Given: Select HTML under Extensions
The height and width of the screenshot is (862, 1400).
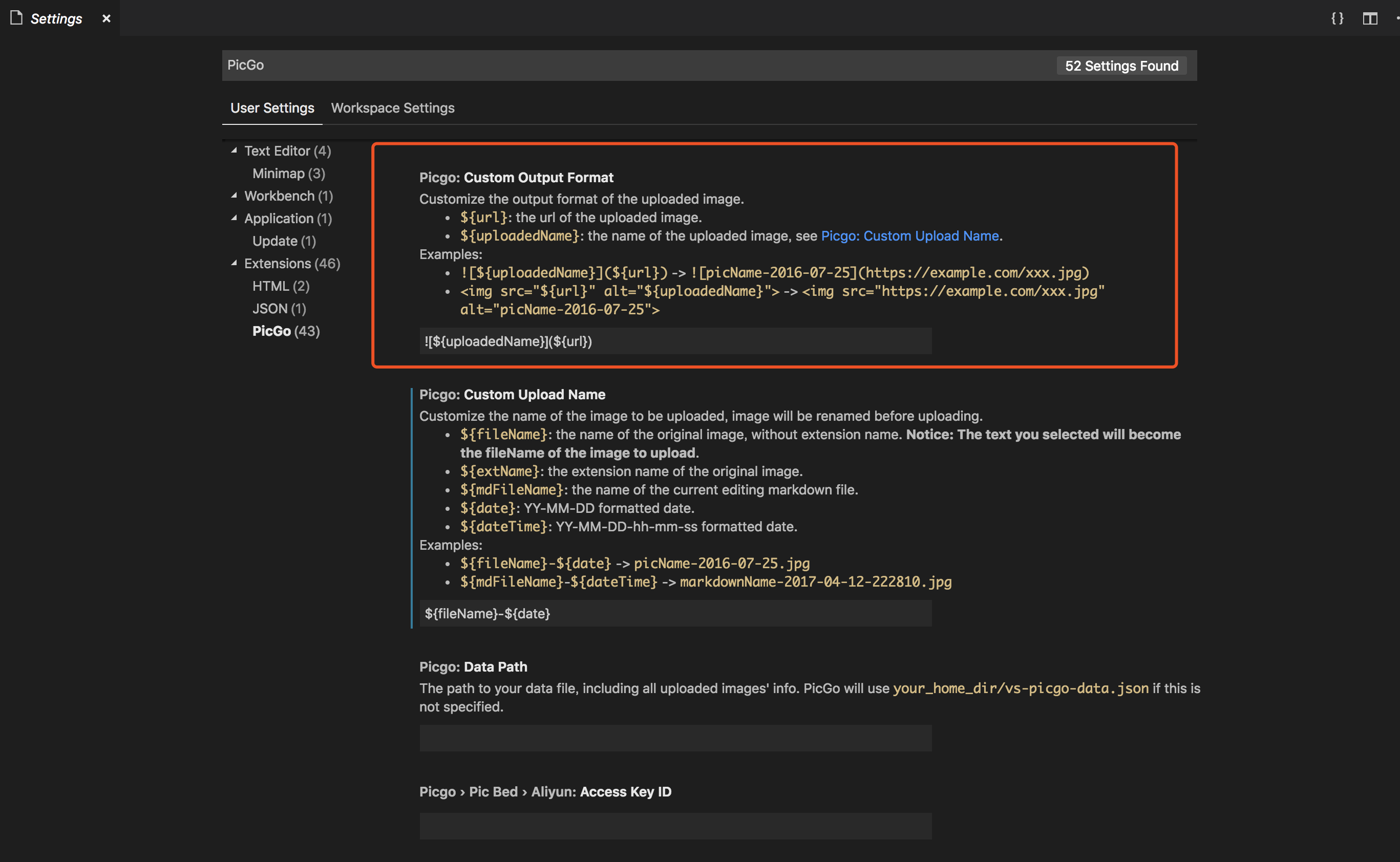Looking at the screenshot, I should [281, 286].
